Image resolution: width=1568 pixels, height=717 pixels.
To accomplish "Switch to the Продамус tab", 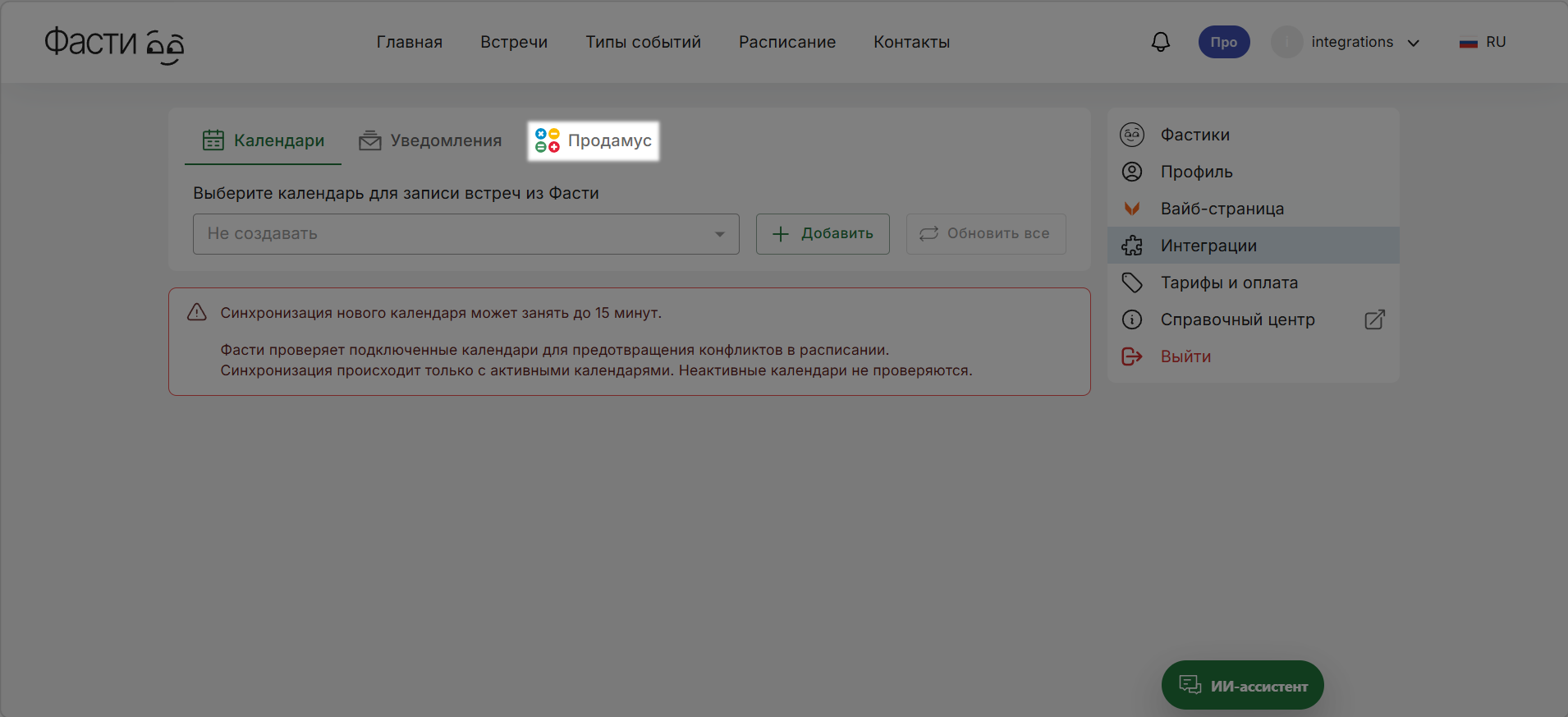I will [x=594, y=141].
